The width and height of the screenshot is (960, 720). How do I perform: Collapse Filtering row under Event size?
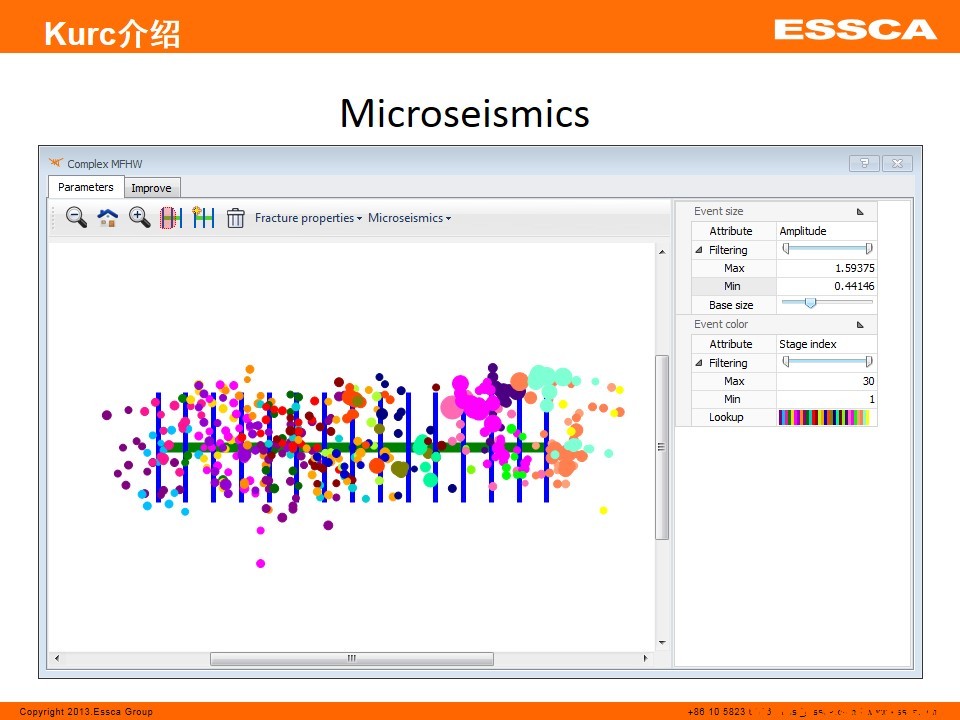coord(700,250)
